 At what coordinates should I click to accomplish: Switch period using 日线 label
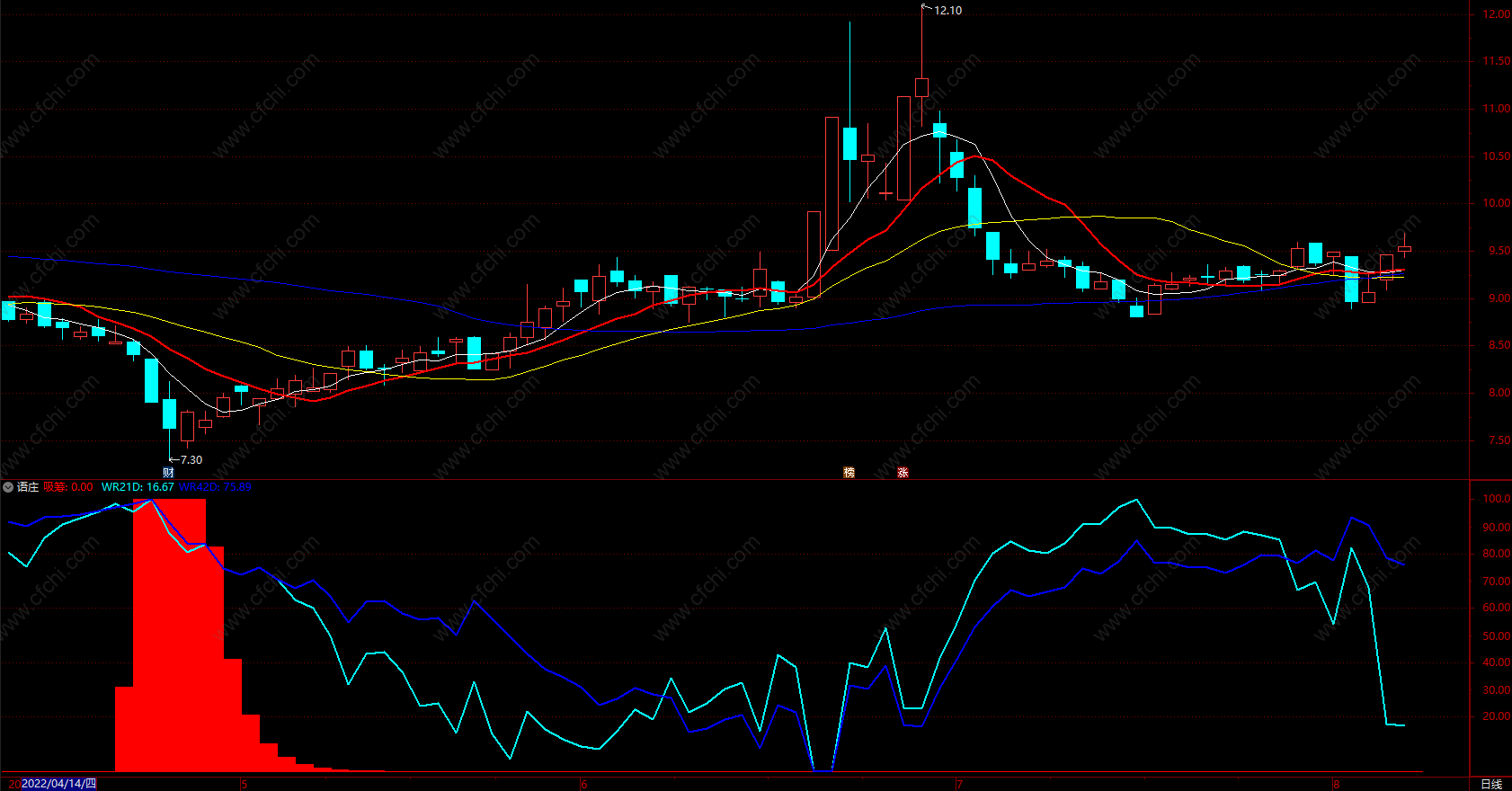1491,784
